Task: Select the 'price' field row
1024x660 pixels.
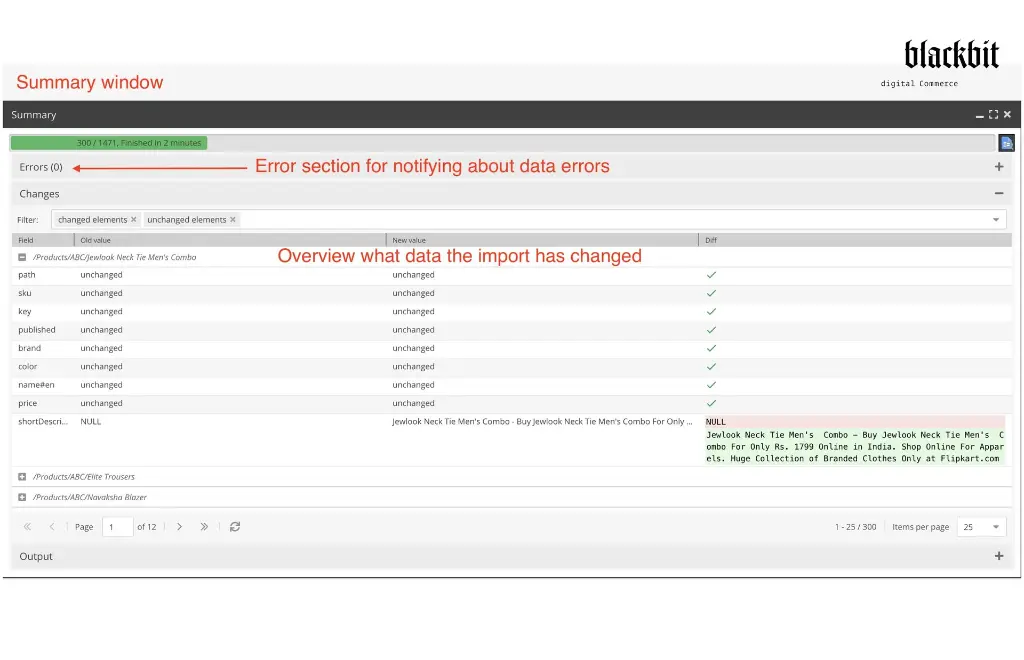Action: point(512,403)
